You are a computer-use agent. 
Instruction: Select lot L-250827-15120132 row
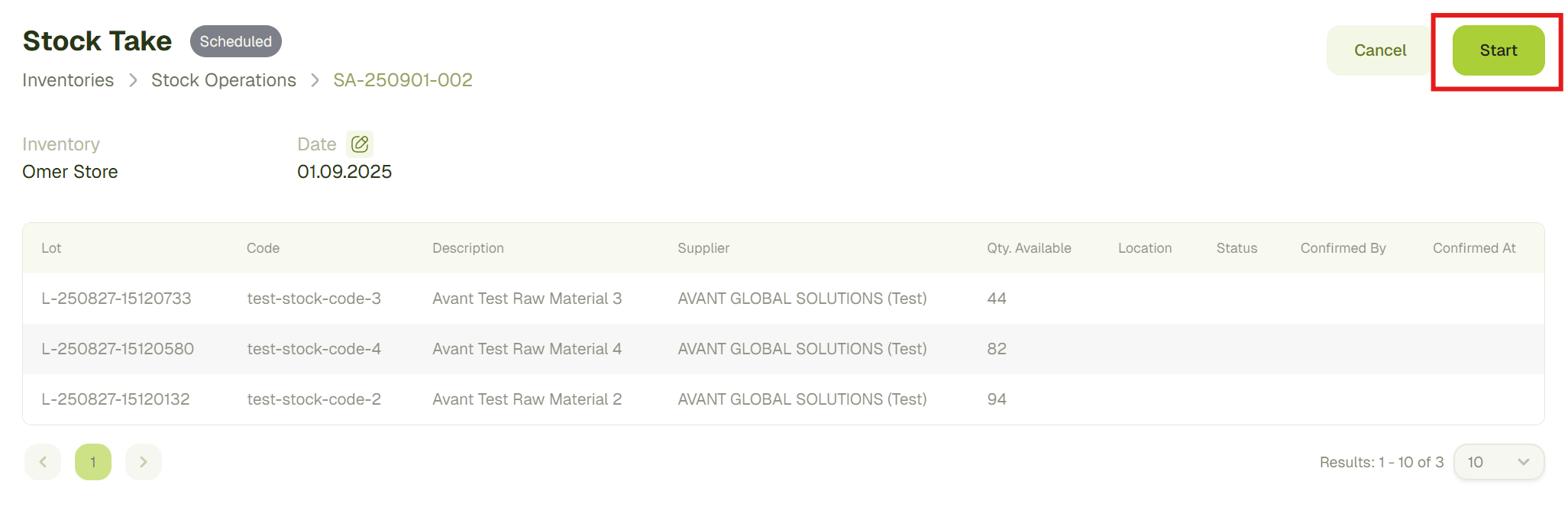click(x=115, y=399)
